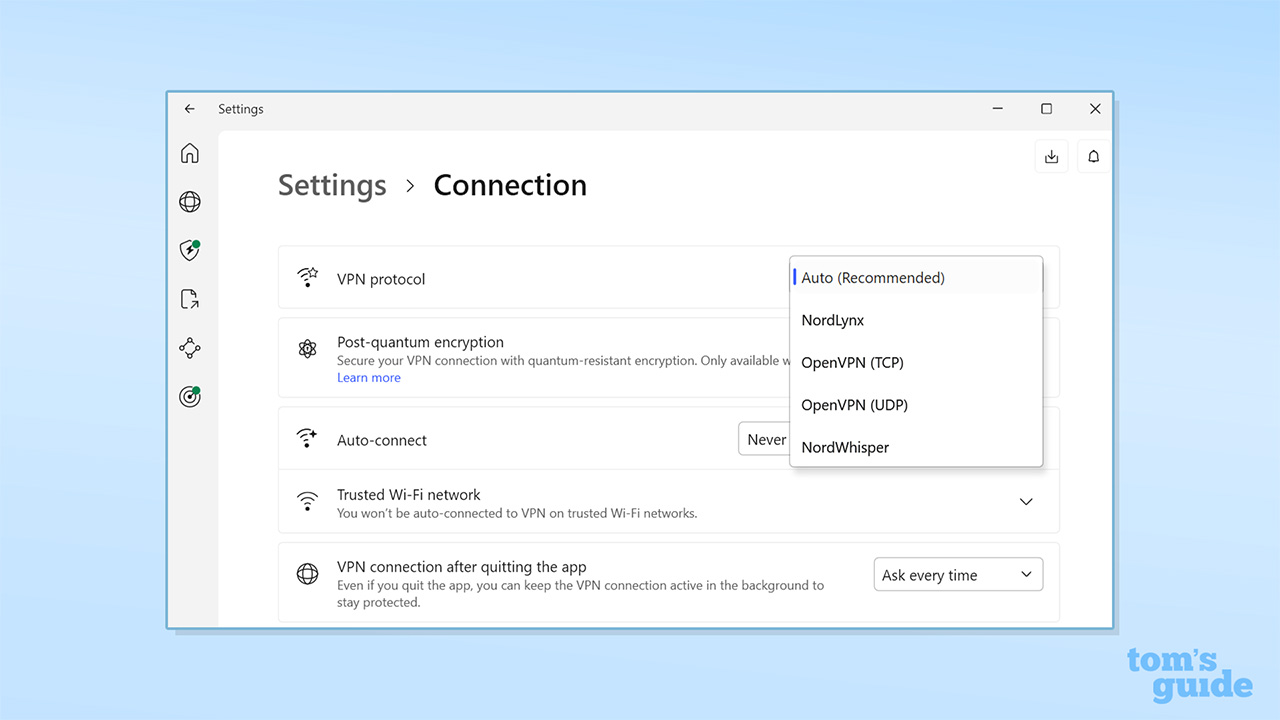Click the Settings breadcrumb link
The height and width of the screenshot is (720, 1280).
tap(332, 186)
